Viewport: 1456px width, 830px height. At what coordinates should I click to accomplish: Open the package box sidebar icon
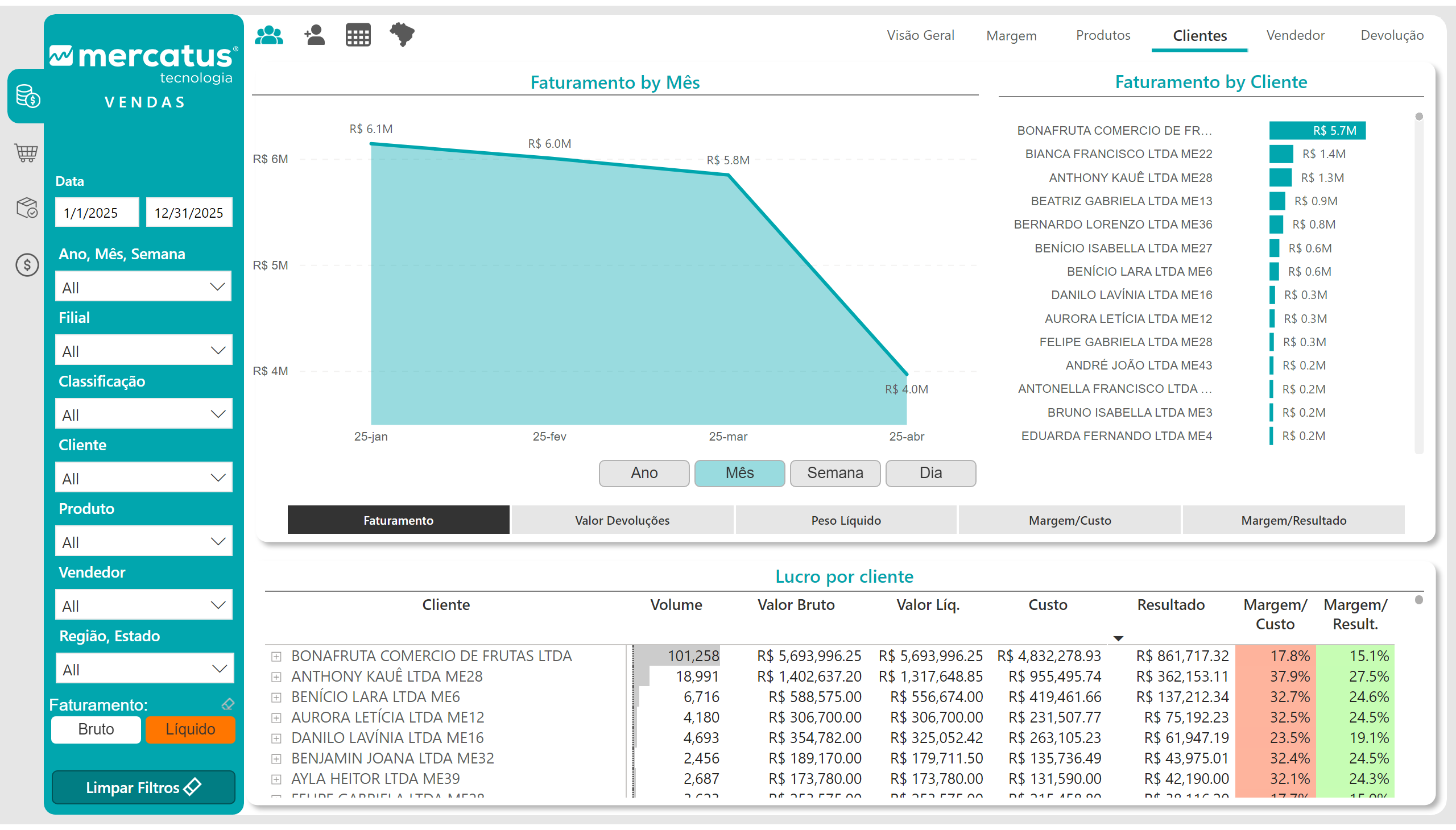pyautogui.click(x=26, y=208)
